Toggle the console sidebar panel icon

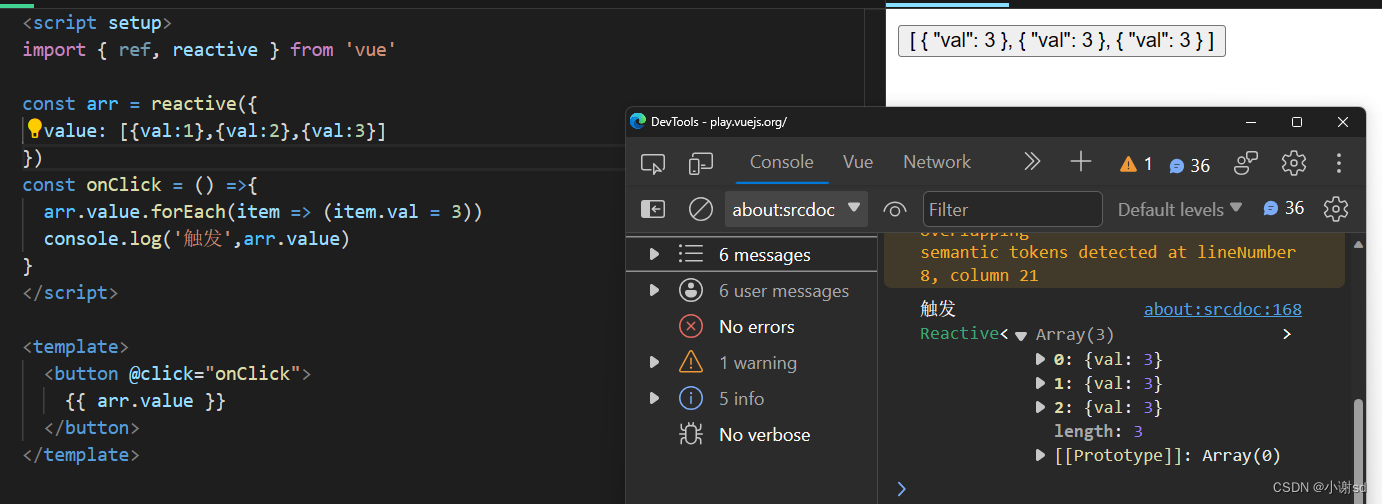[x=653, y=209]
